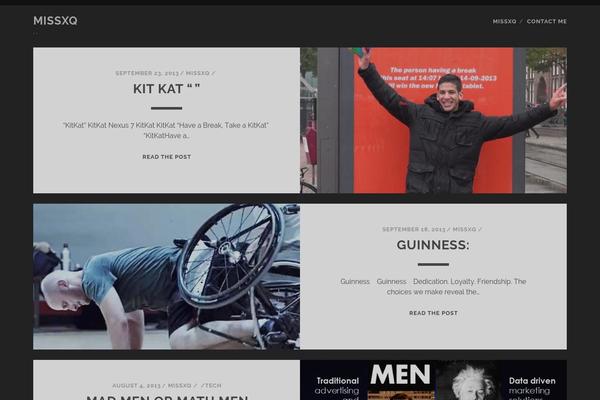Click the September 23, 2013 post date
Image resolution: width=600 pixels, height=400 pixels.
point(147,73)
